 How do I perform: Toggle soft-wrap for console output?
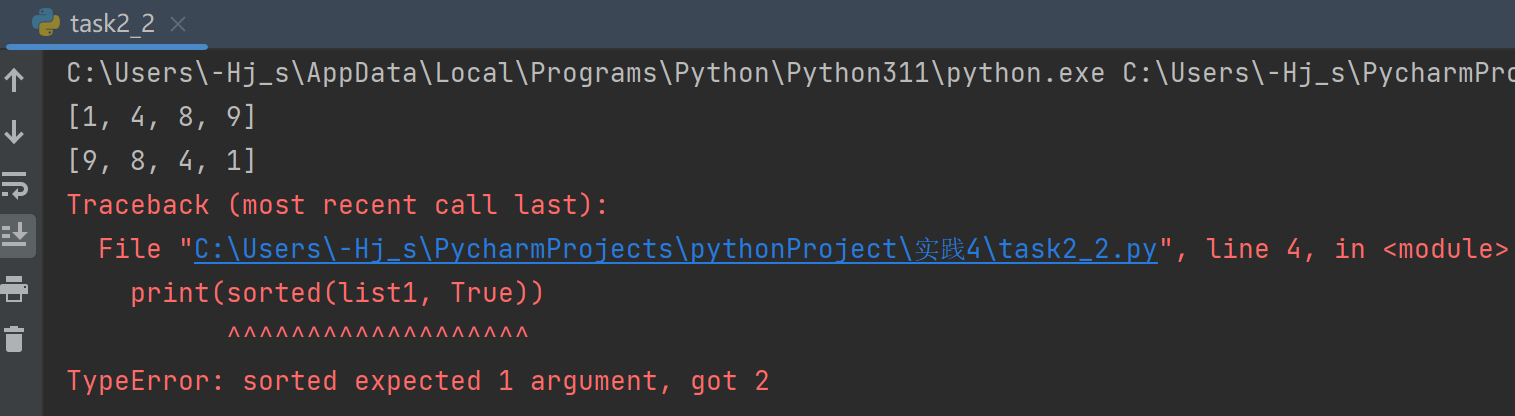pos(15,184)
